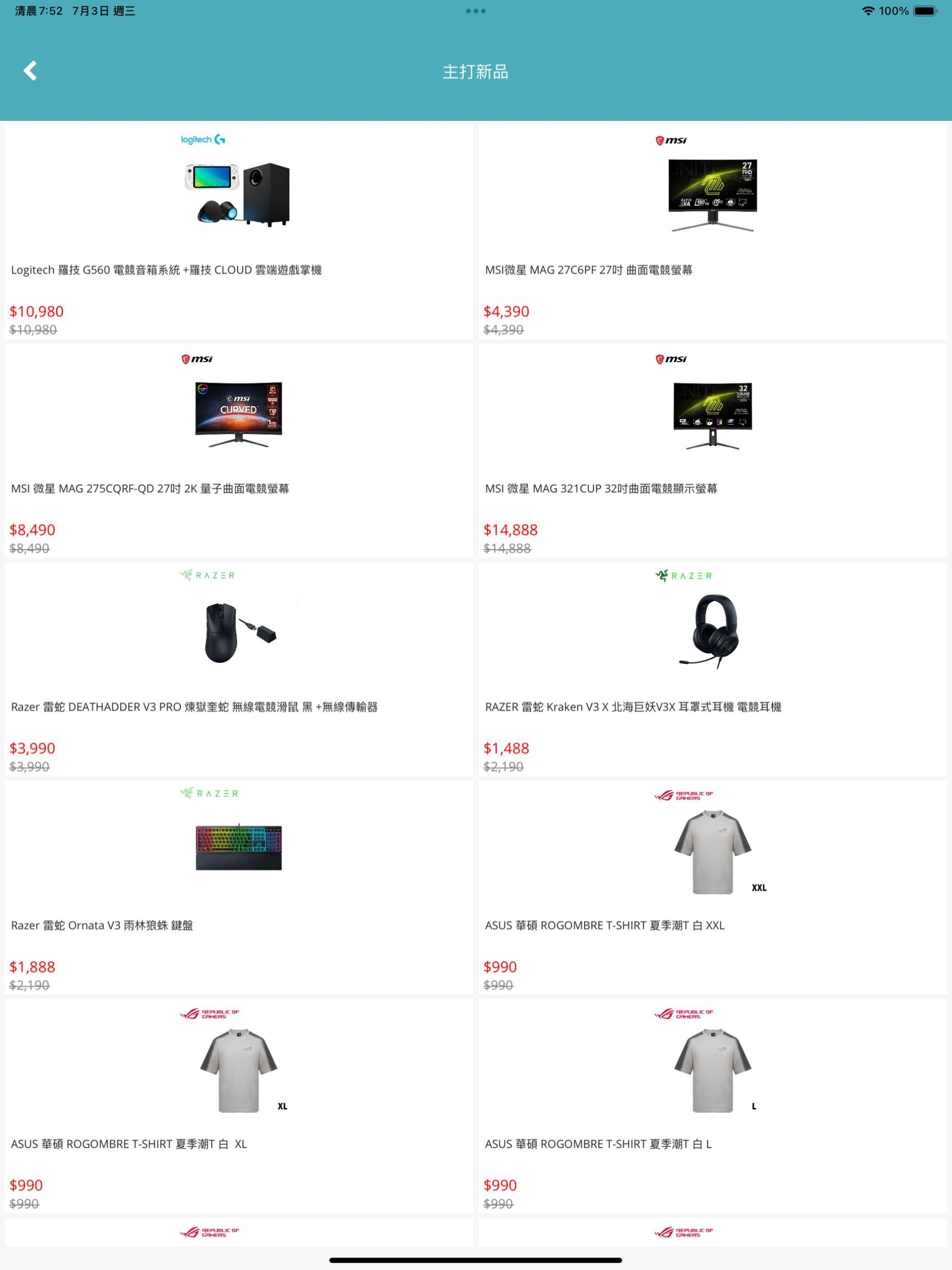Tap the ROG logo above XXL T-shirt

pyautogui.click(x=683, y=795)
